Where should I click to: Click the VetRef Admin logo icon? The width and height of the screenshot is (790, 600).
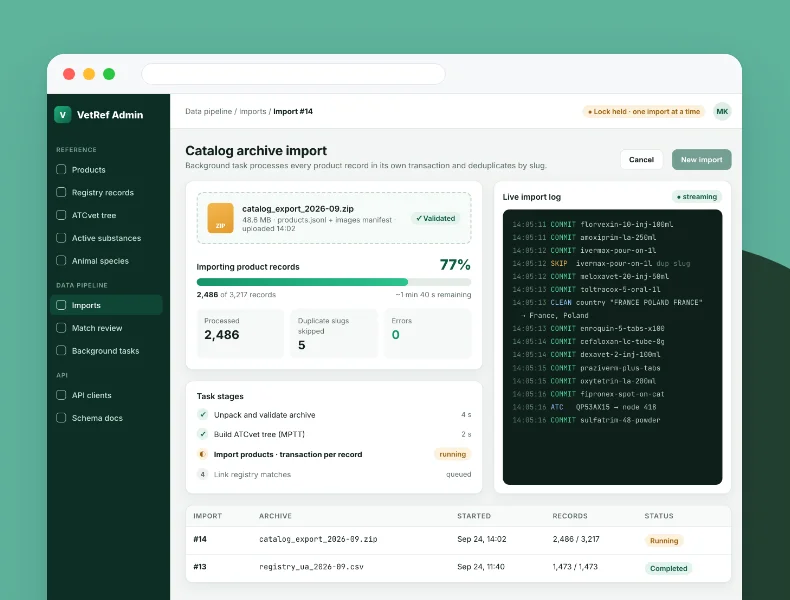(62, 115)
